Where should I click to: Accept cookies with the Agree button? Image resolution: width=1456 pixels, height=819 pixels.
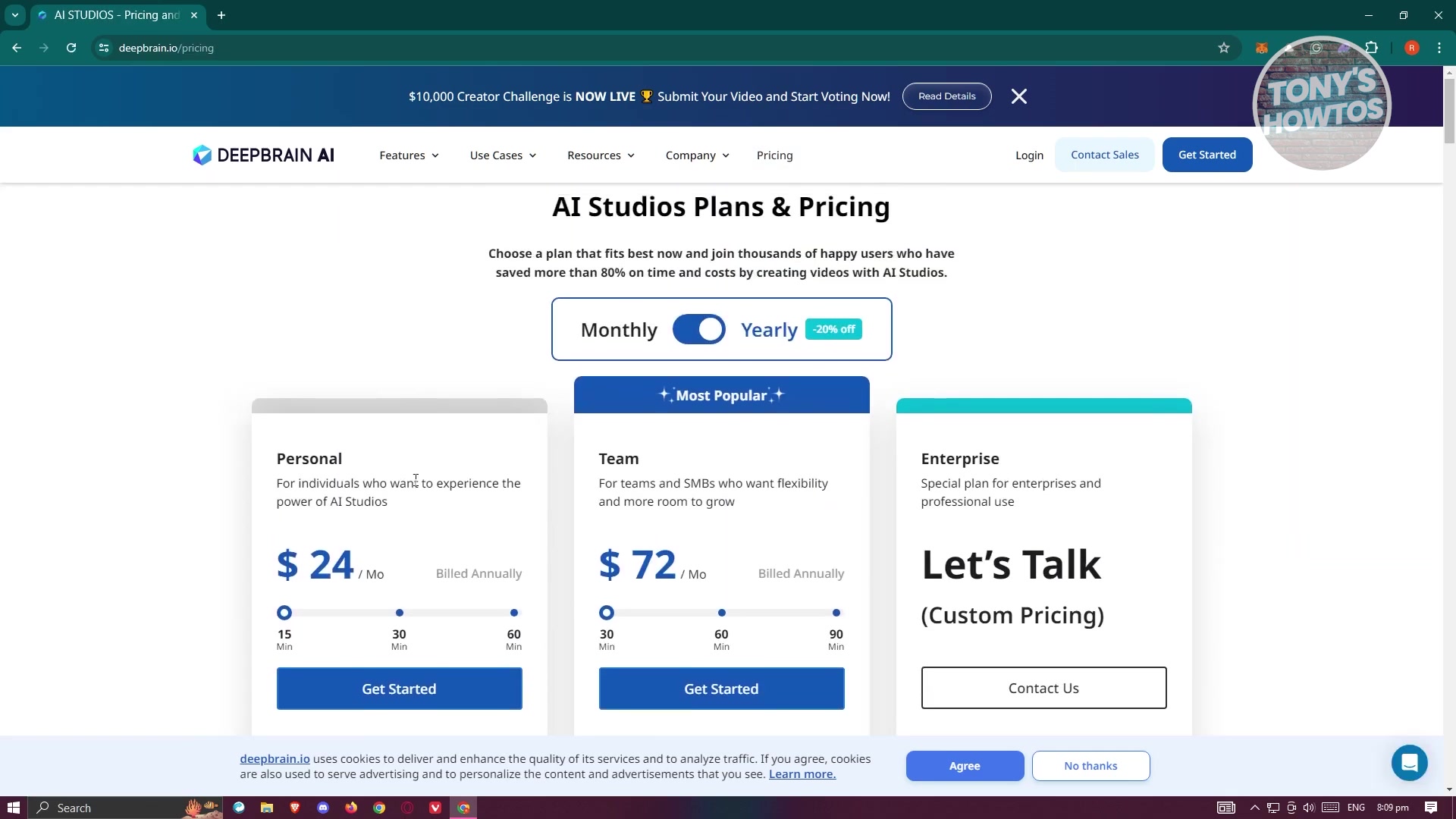(x=965, y=766)
